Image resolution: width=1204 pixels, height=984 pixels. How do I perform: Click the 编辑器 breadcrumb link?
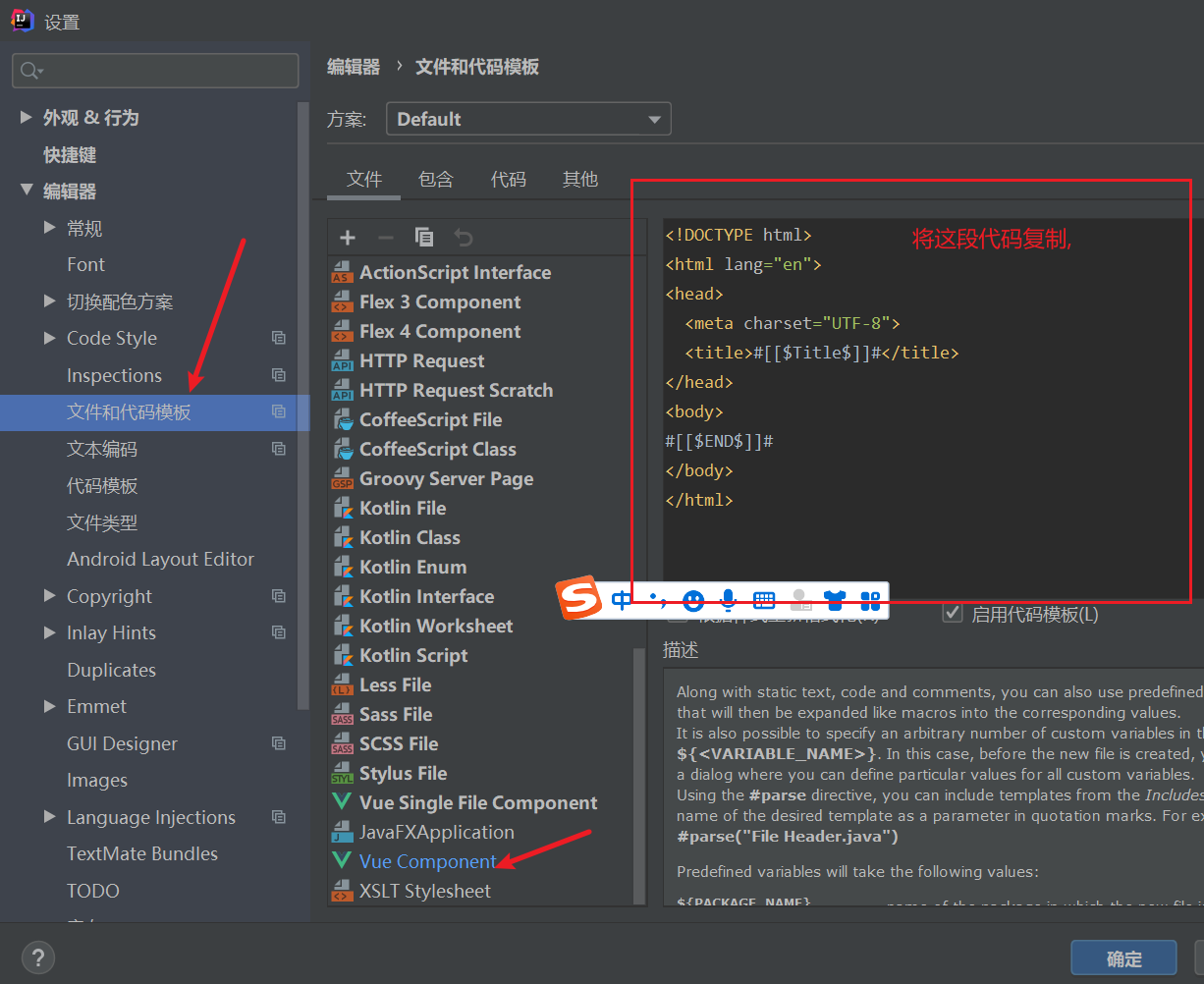point(354,67)
